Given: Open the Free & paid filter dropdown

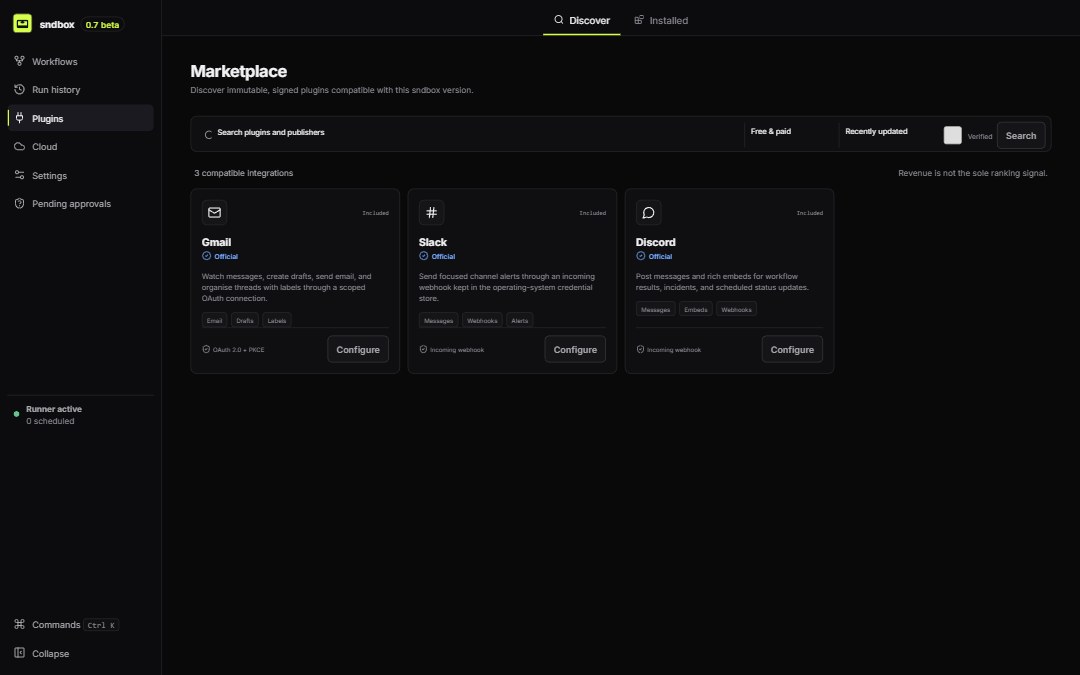Looking at the screenshot, I should click(791, 132).
